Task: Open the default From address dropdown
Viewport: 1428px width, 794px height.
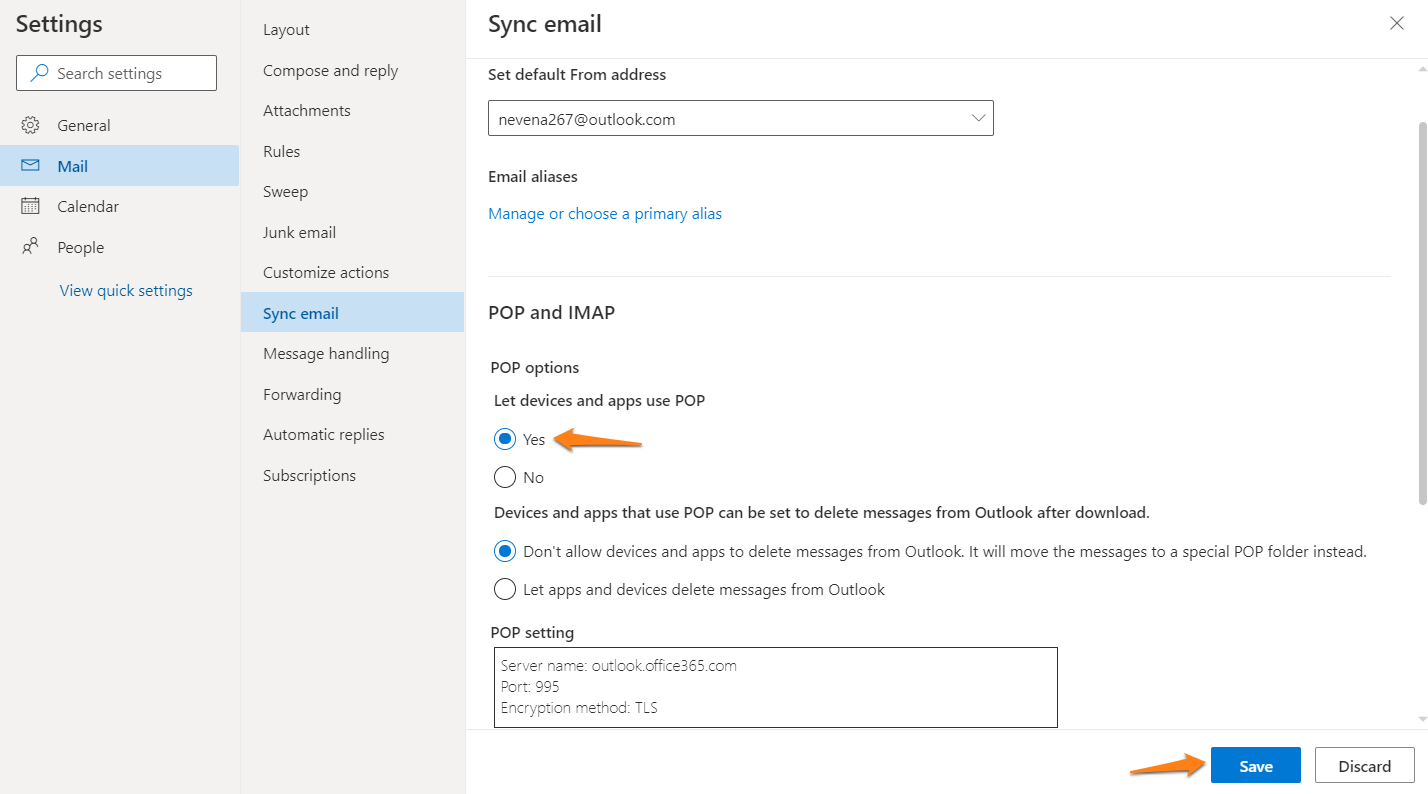Action: (x=740, y=119)
